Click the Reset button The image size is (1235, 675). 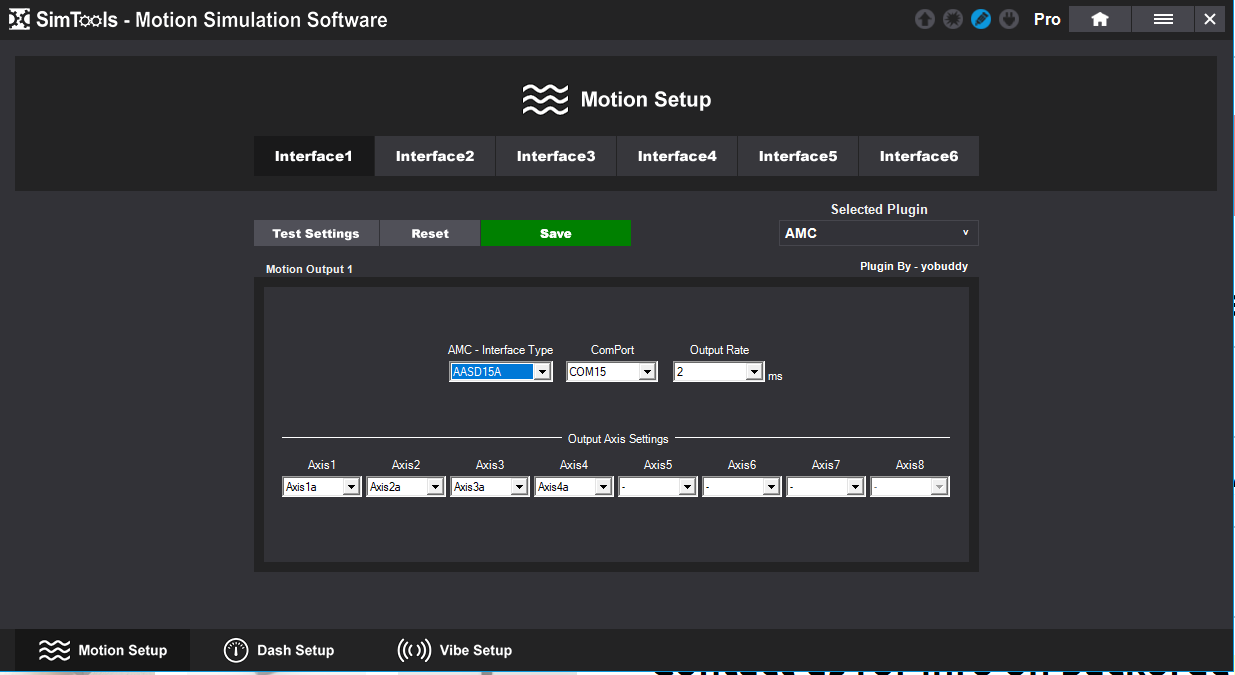pyautogui.click(x=430, y=233)
